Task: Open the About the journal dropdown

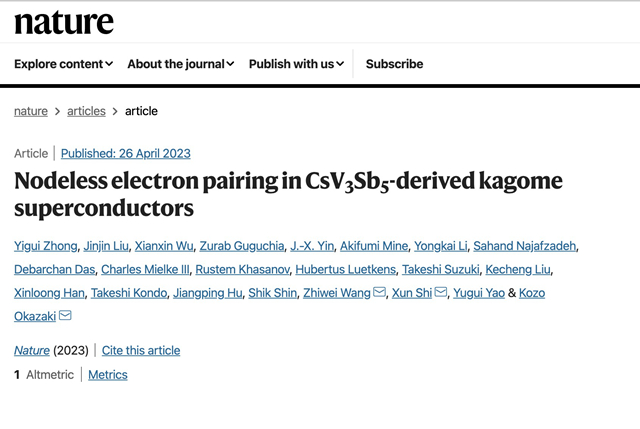Action: pos(180,64)
